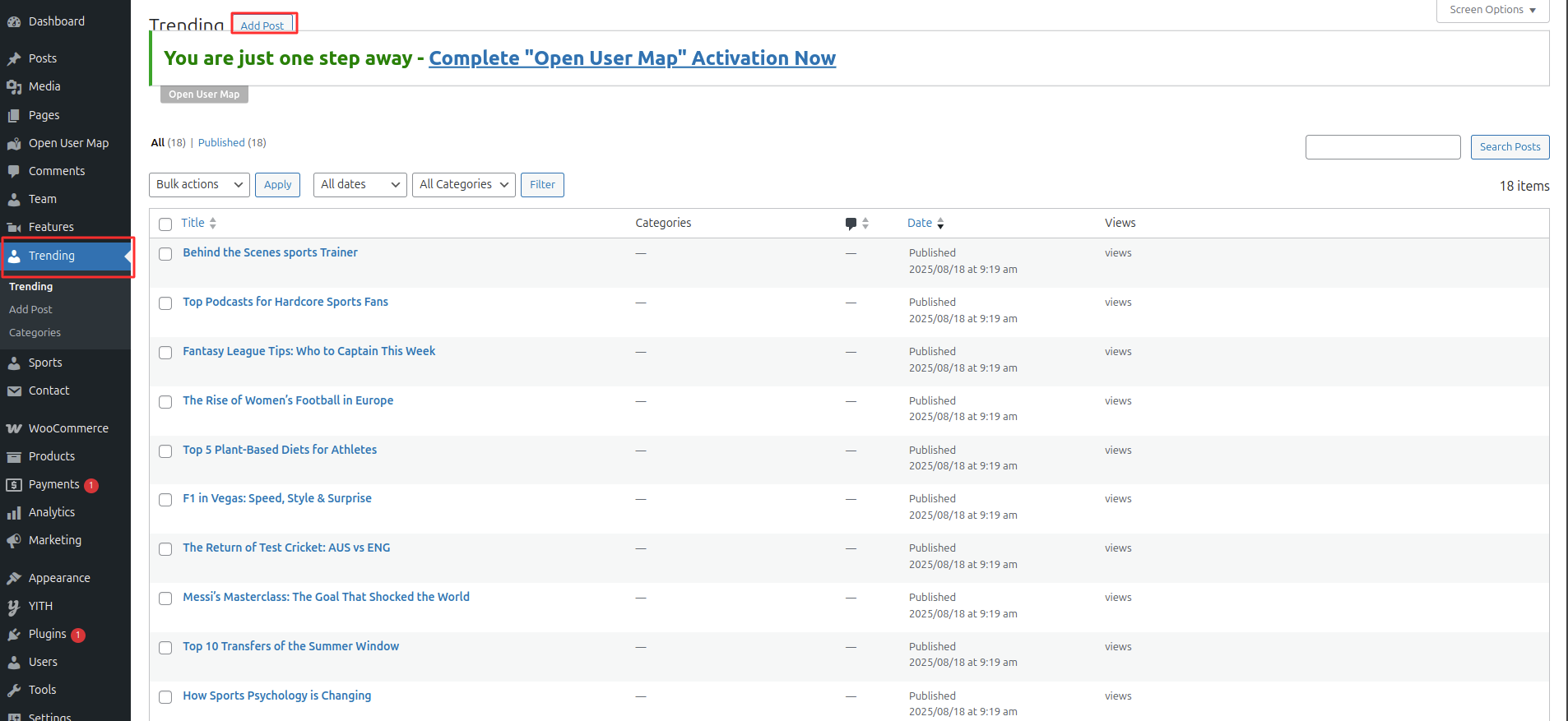Image resolution: width=1568 pixels, height=721 pixels.
Task: Click the Dashboard gauge icon
Action: pos(14,22)
